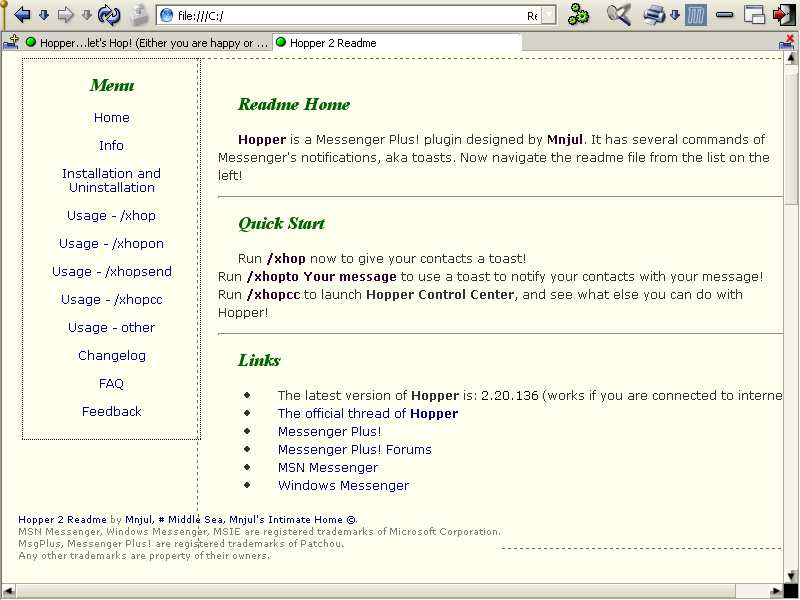Open a new tab with the tab-bar plus icon

(11, 42)
